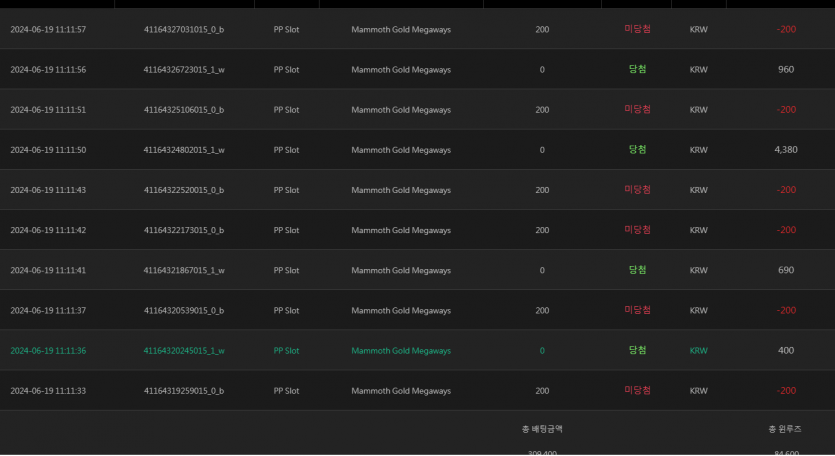This screenshot has width=835, height=456.
Task: Click KRW in the 11:11:50 row
Action: (699, 150)
